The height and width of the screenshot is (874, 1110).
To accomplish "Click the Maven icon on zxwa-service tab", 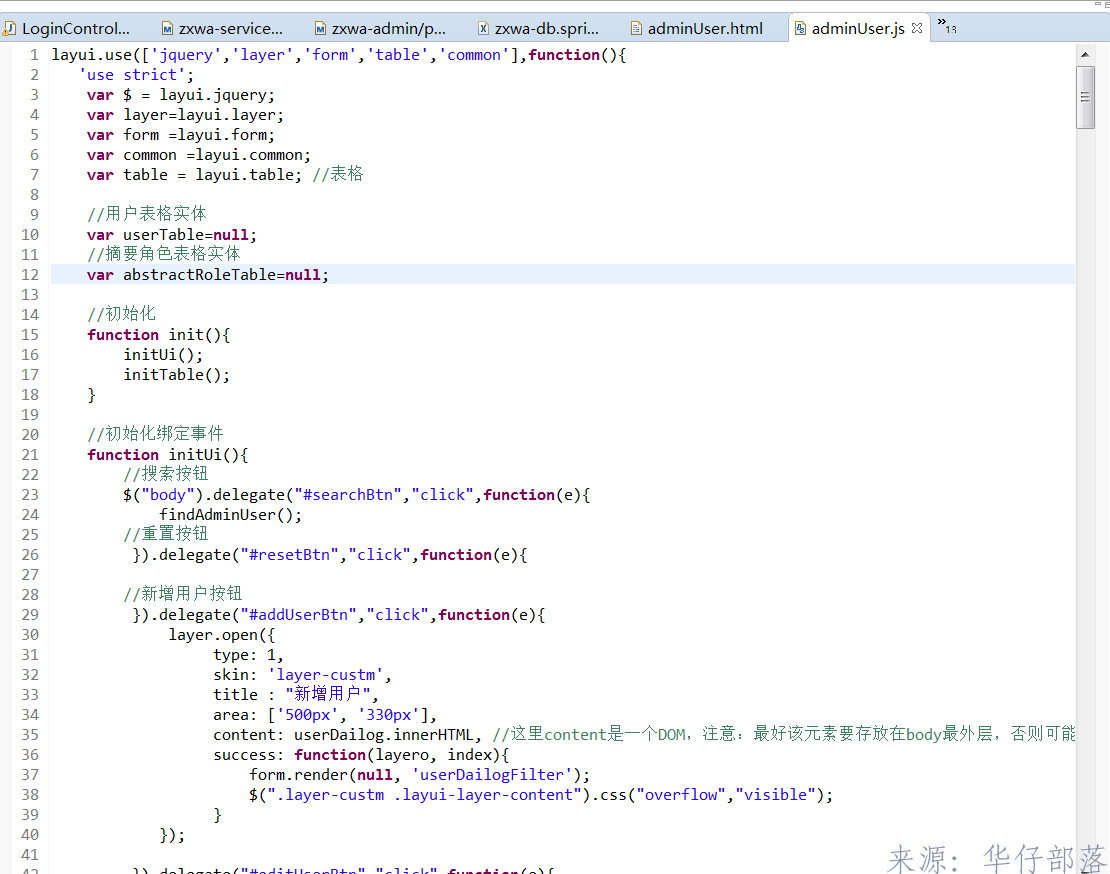I will click(x=168, y=28).
